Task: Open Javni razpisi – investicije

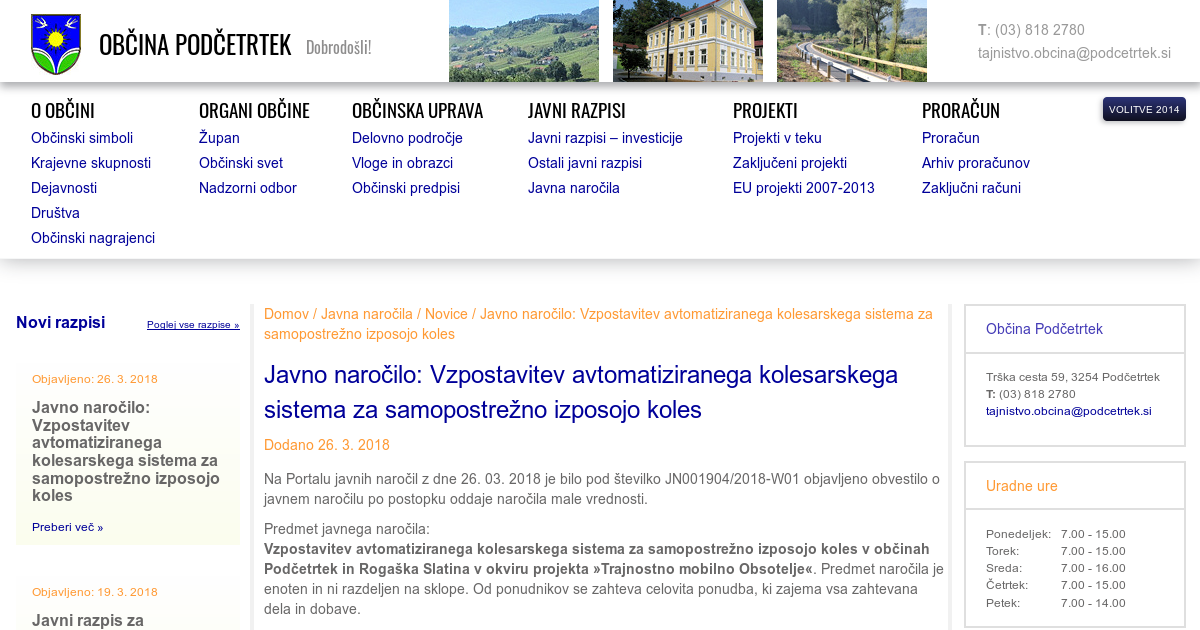Action: click(605, 138)
